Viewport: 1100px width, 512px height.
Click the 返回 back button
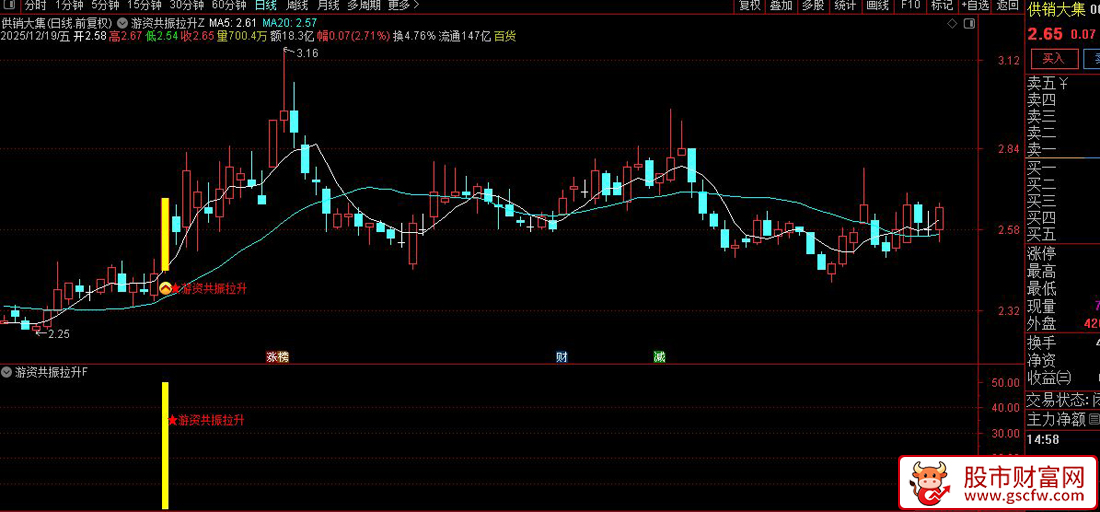click(x=1008, y=5)
